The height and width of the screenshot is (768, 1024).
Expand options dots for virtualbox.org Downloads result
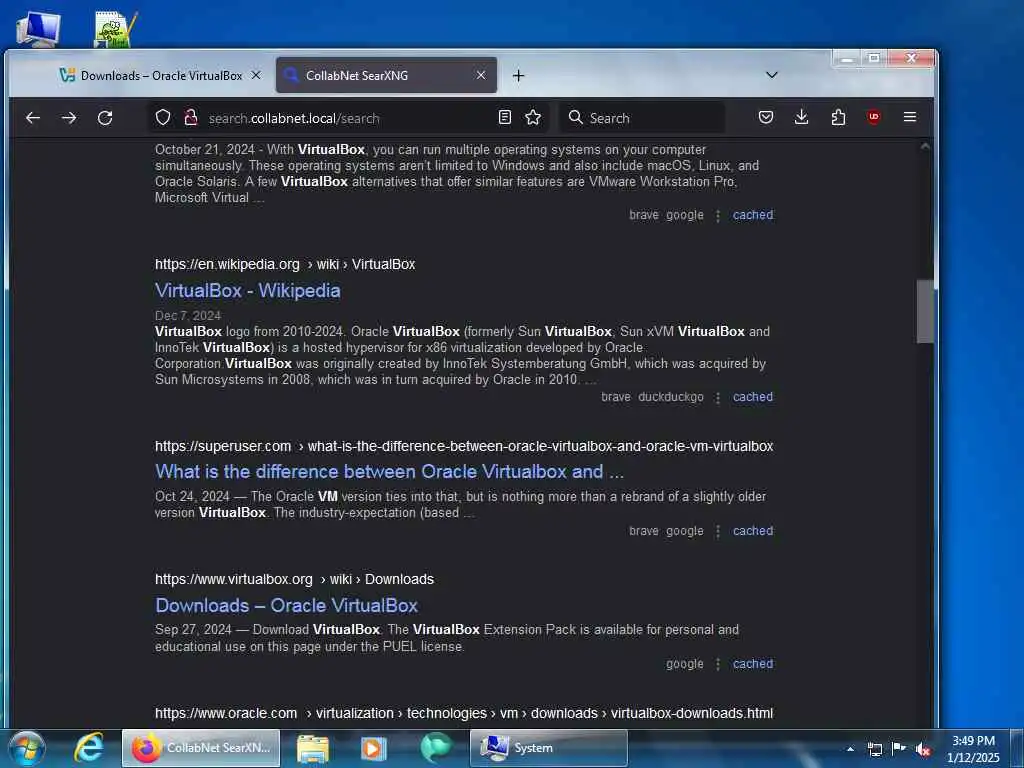(718, 664)
